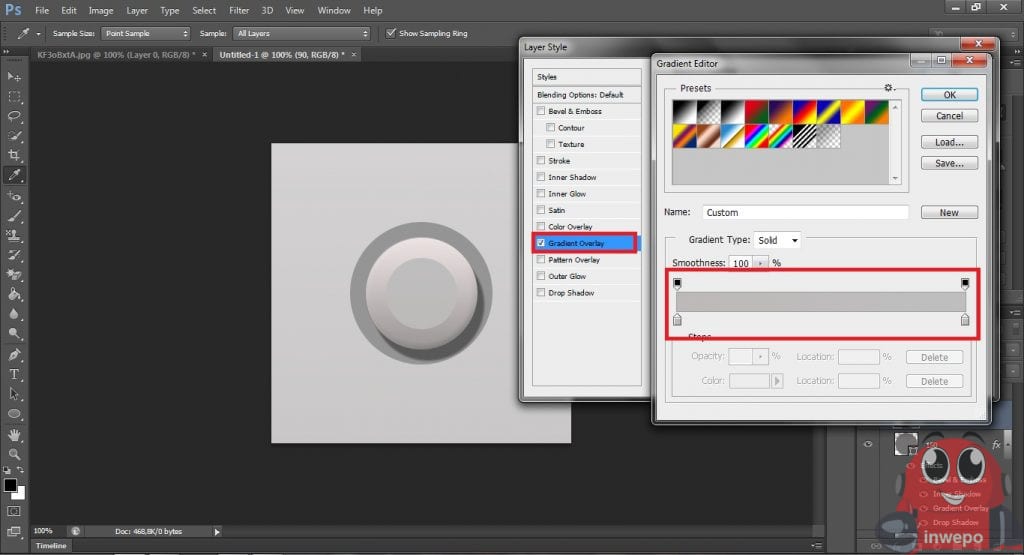Expand the Smoothness value arrow

761,263
